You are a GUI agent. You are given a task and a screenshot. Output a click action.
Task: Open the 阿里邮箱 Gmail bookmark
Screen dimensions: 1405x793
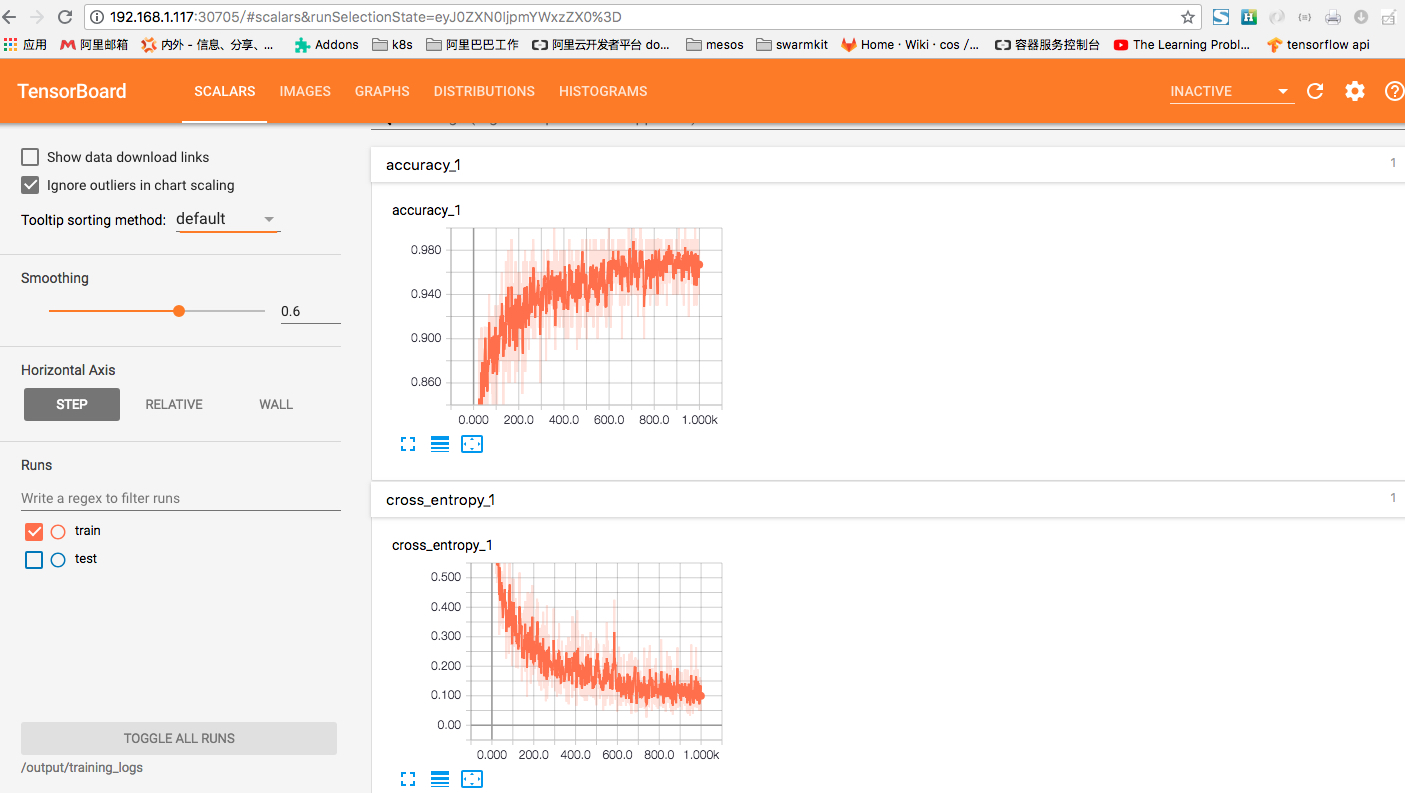tap(94, 44)
